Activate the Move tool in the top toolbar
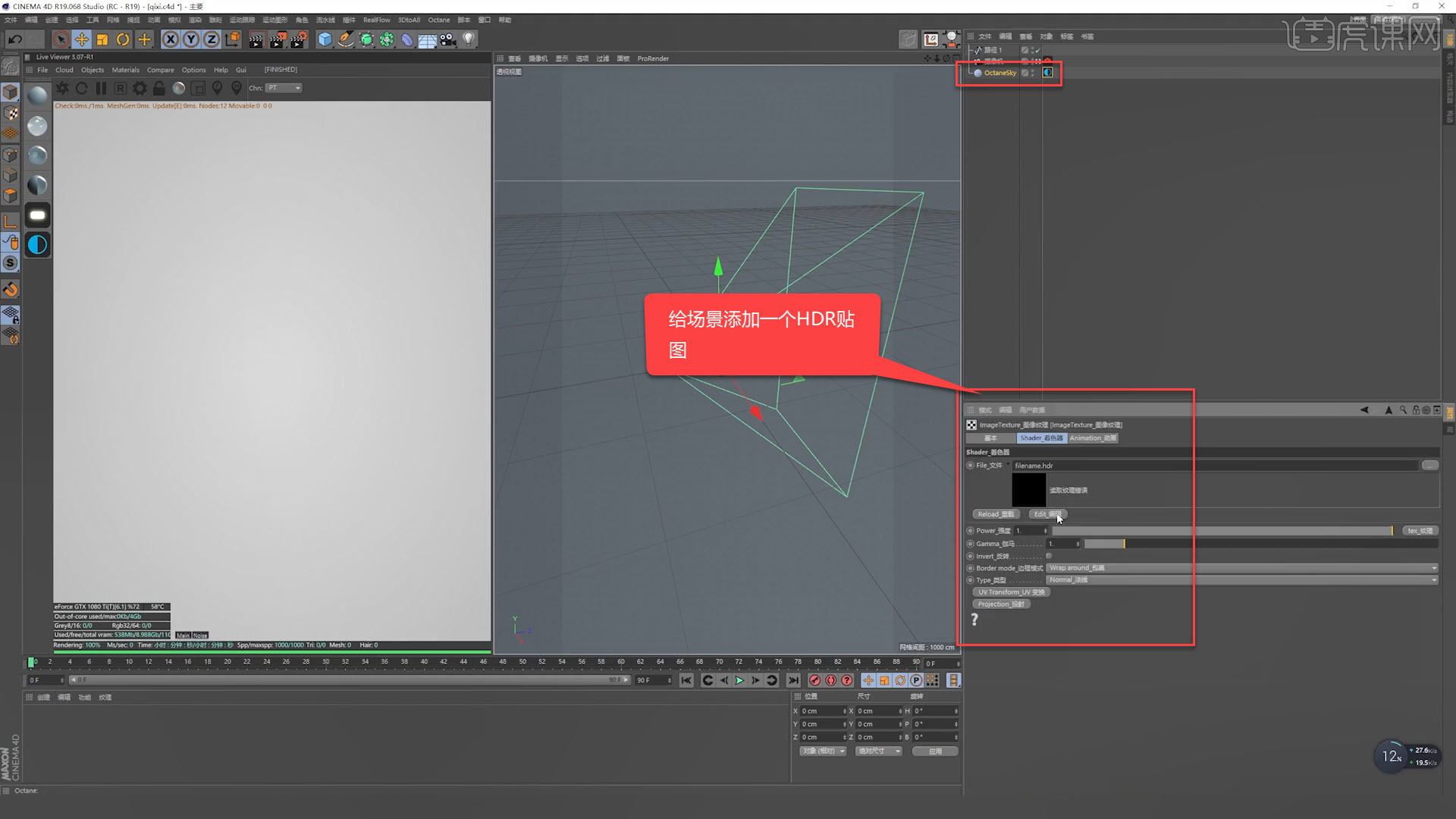The height and width of the screenshot is (819, 1456). click(x=81, y=39)
